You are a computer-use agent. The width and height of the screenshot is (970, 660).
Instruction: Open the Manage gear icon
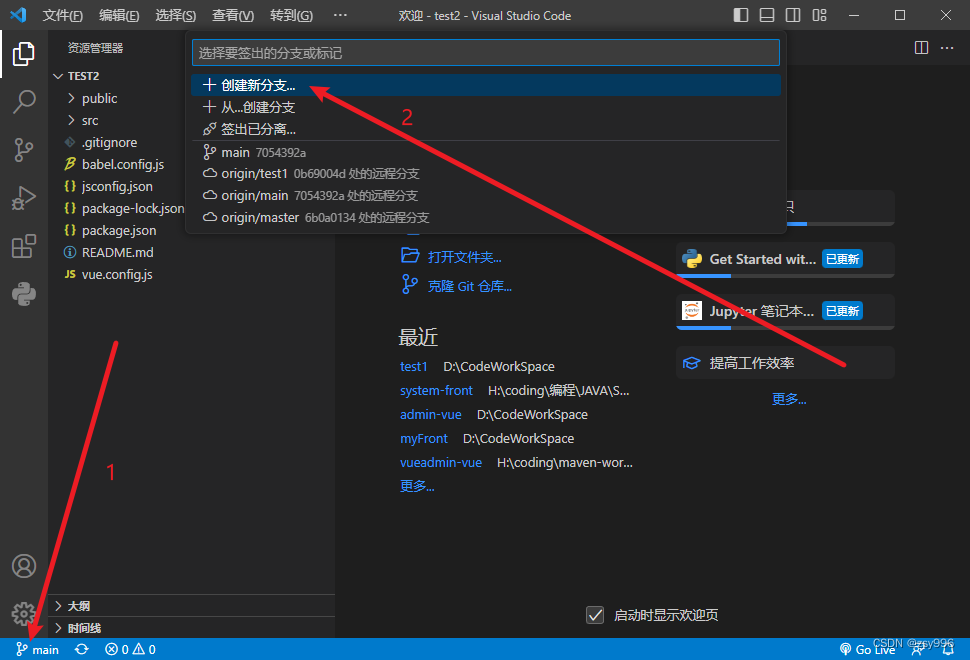[24, 613]
